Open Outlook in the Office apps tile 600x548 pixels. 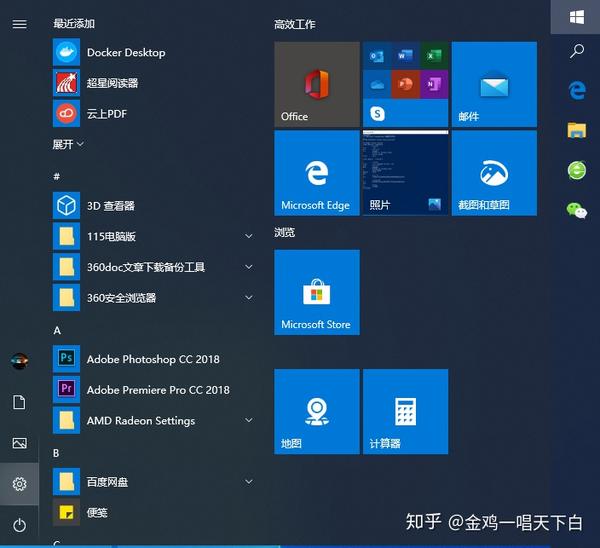coord(377,56)
